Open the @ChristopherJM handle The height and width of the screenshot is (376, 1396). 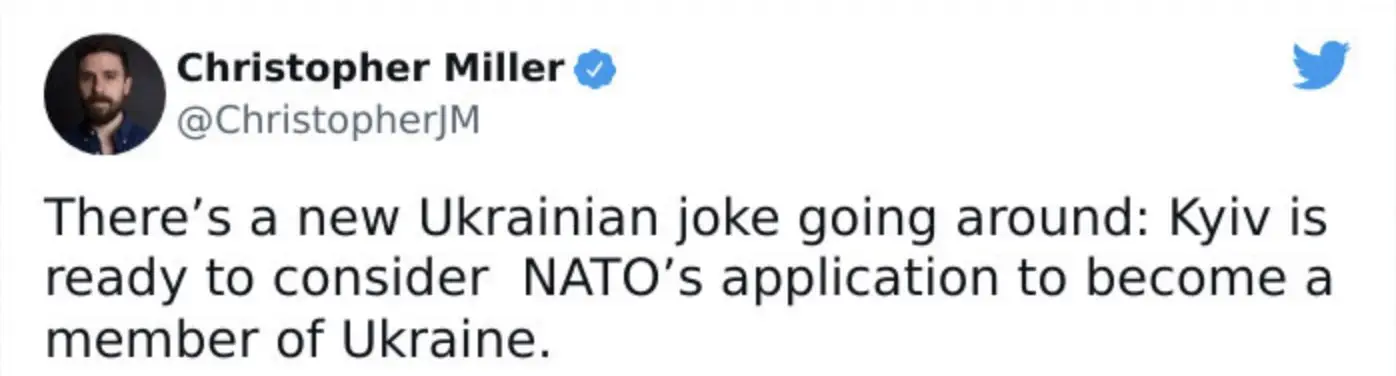click(x=328, y=121)
